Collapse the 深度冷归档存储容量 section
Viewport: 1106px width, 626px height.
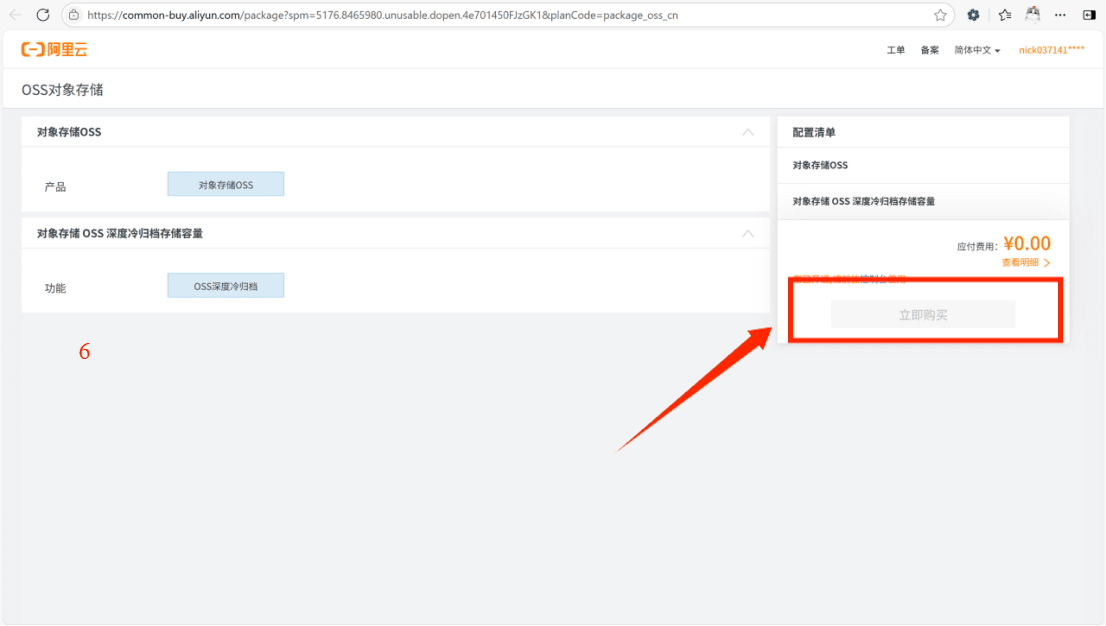(x=749, y=232)
